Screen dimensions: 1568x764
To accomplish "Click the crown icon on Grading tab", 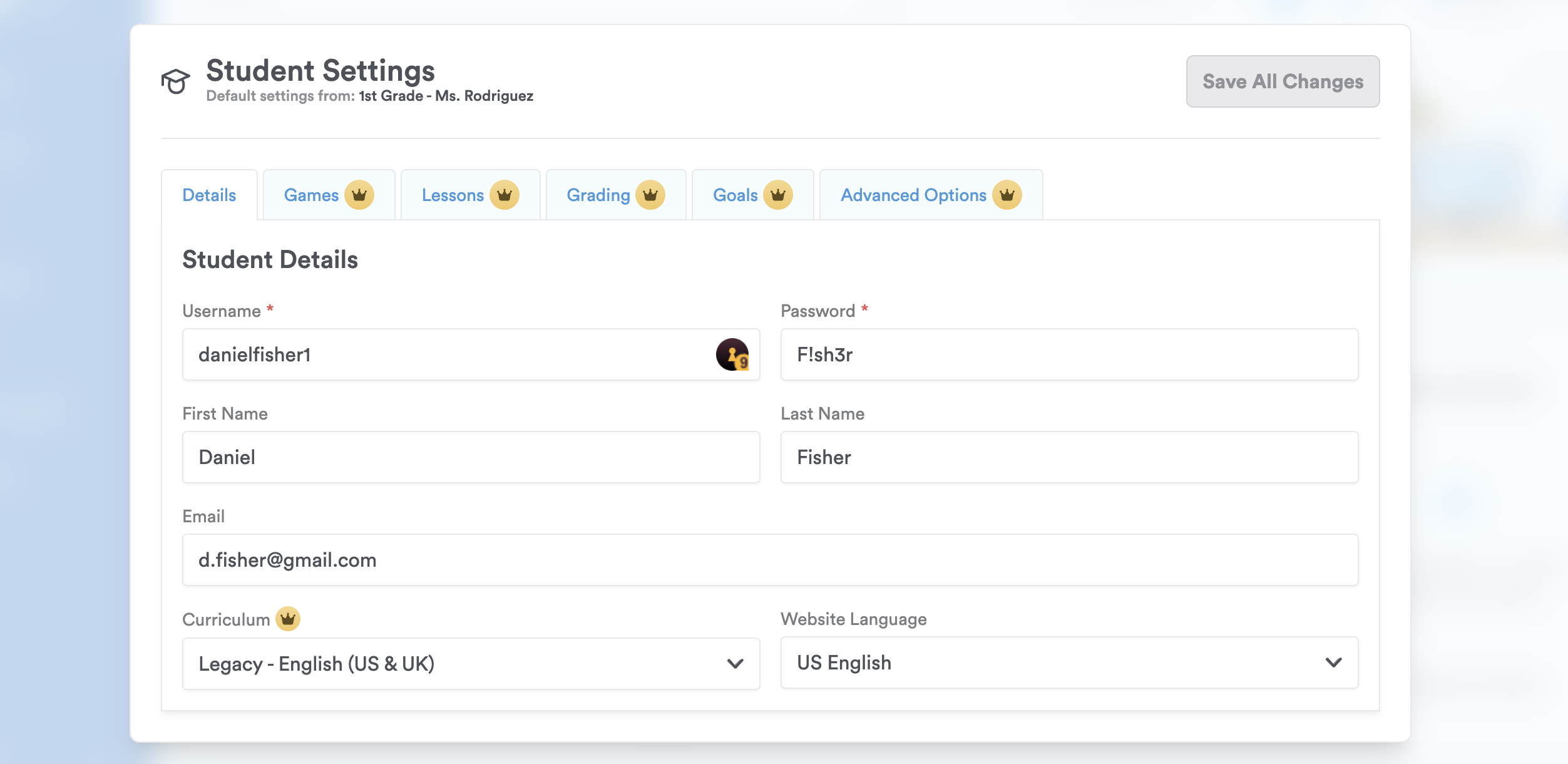I will tap(650, 195).
